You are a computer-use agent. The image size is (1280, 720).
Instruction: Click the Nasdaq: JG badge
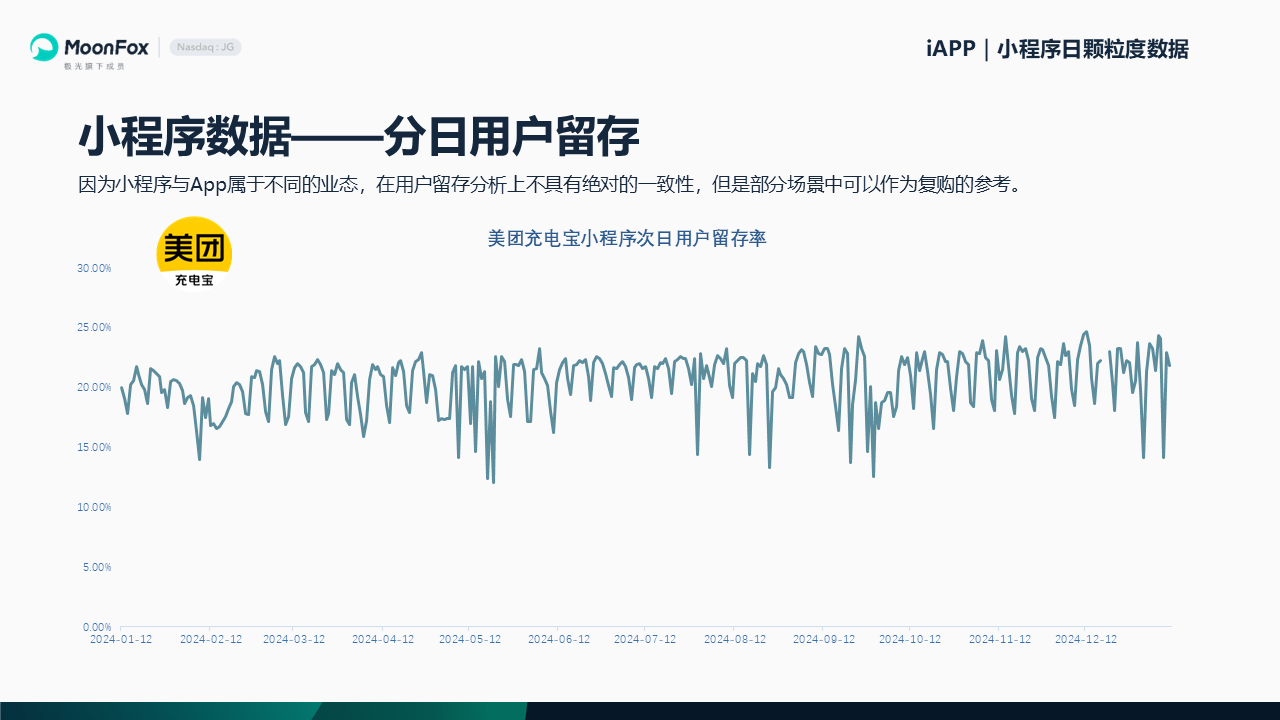pyautogui.click(x=205, y=47)
